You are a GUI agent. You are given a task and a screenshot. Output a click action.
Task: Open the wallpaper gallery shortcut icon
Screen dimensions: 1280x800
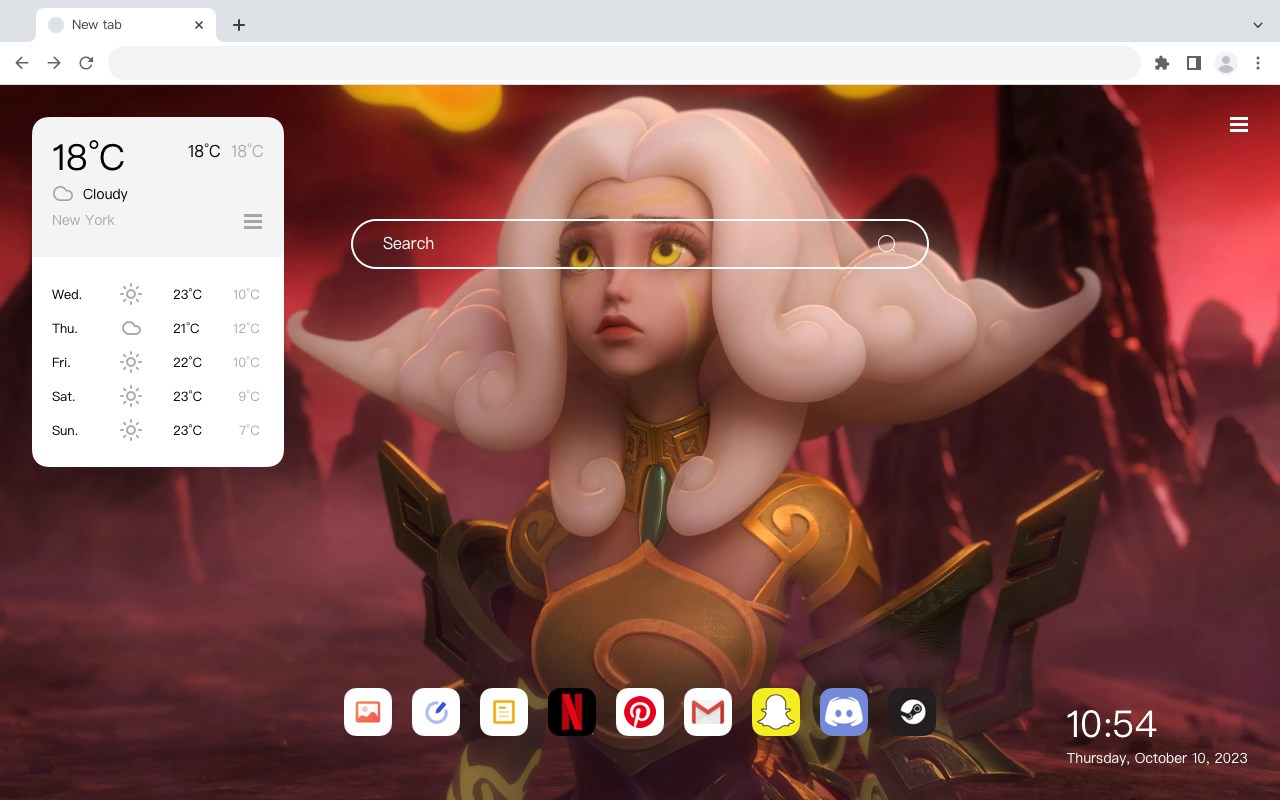[368, 712]
